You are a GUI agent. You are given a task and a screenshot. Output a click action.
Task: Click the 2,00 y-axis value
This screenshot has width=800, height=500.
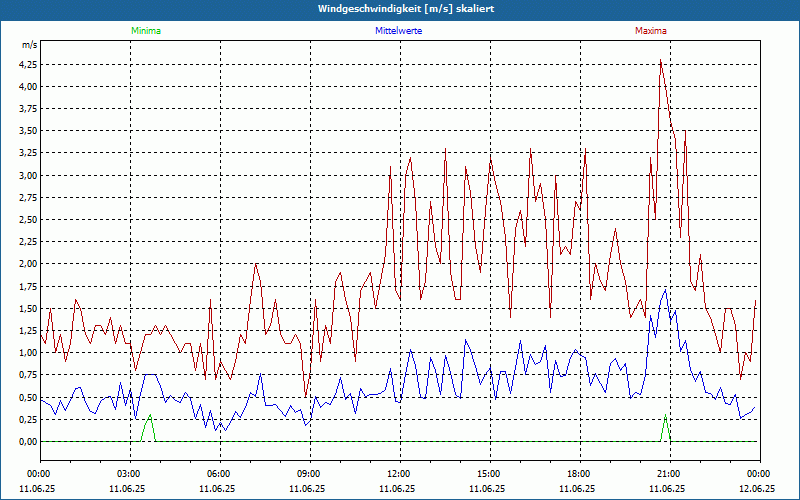[28, 264]
